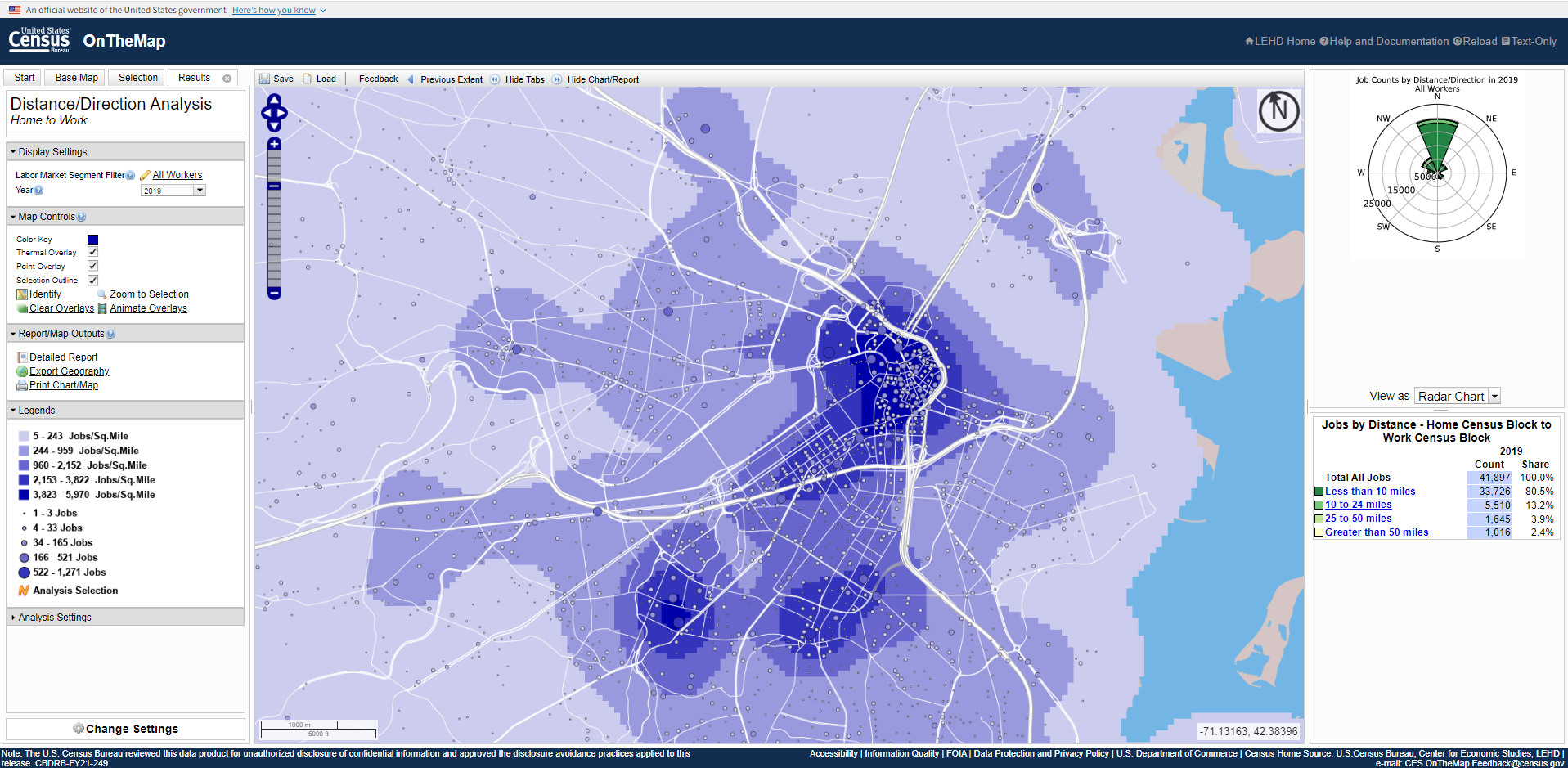Image resolution: width=1568 pixels, height=768 pixels.
Task: Close the Results tab with x icon
Action: coord(227,79)
